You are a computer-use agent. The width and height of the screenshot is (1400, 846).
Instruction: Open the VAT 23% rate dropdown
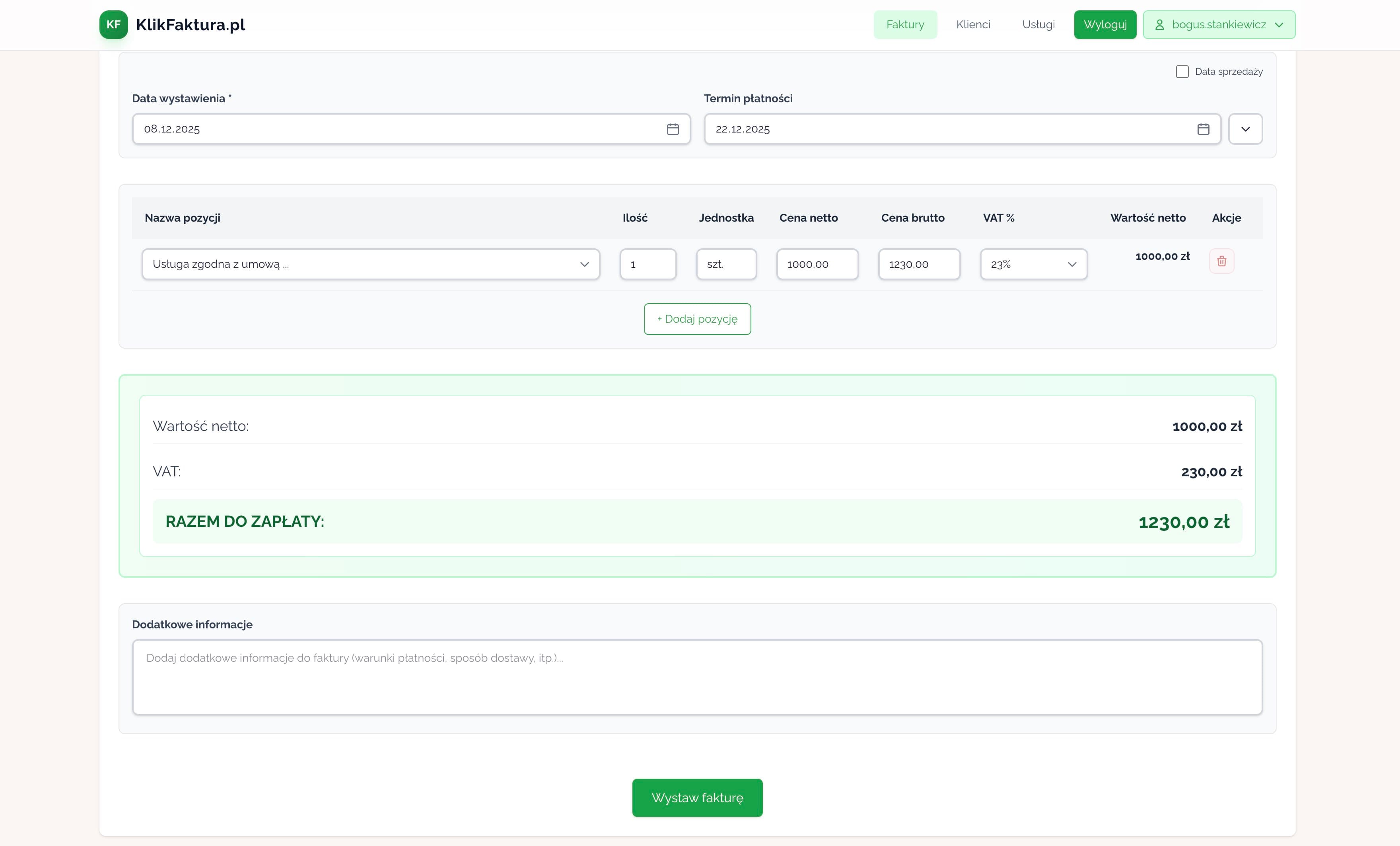click(1033, 264)
